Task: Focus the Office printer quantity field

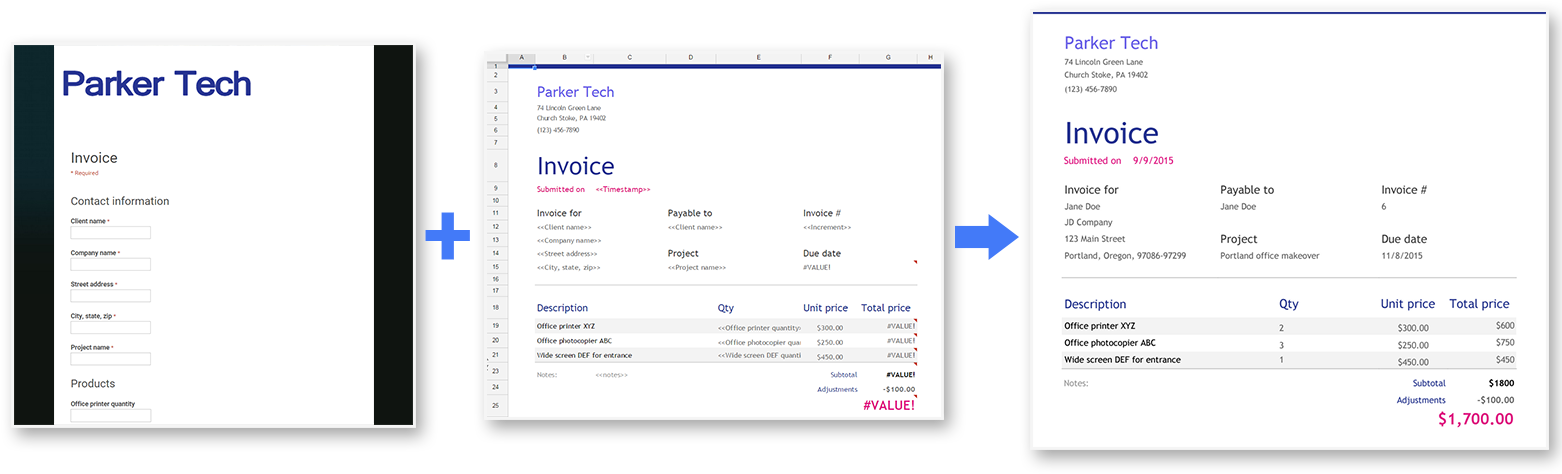Action: 110,415
